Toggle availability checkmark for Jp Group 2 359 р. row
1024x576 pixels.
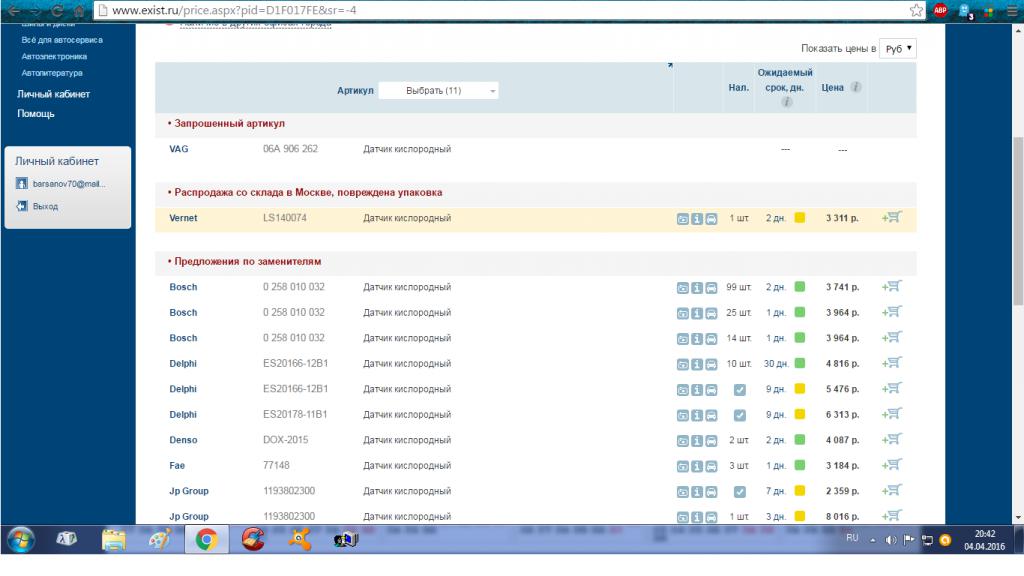point(739,492)
